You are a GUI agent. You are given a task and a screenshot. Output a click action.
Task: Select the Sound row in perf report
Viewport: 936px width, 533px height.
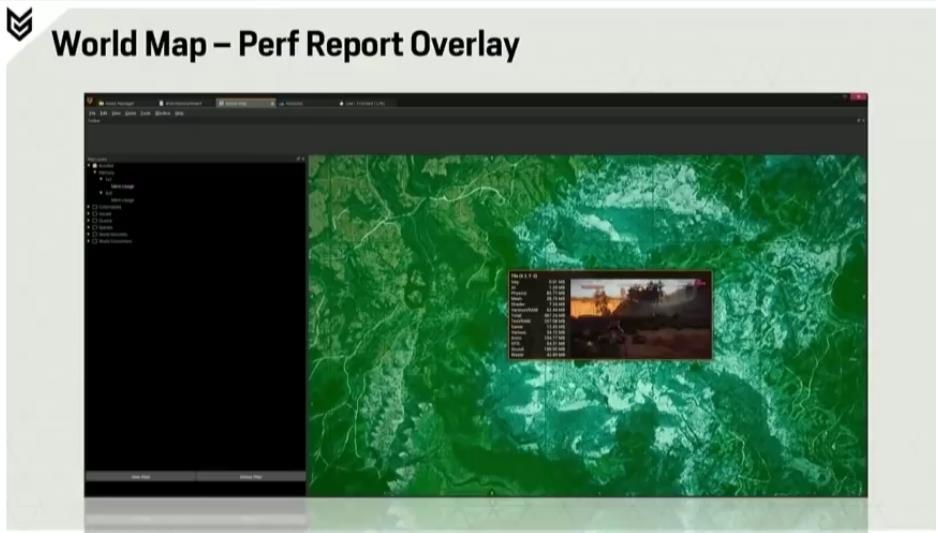(538, 349)
